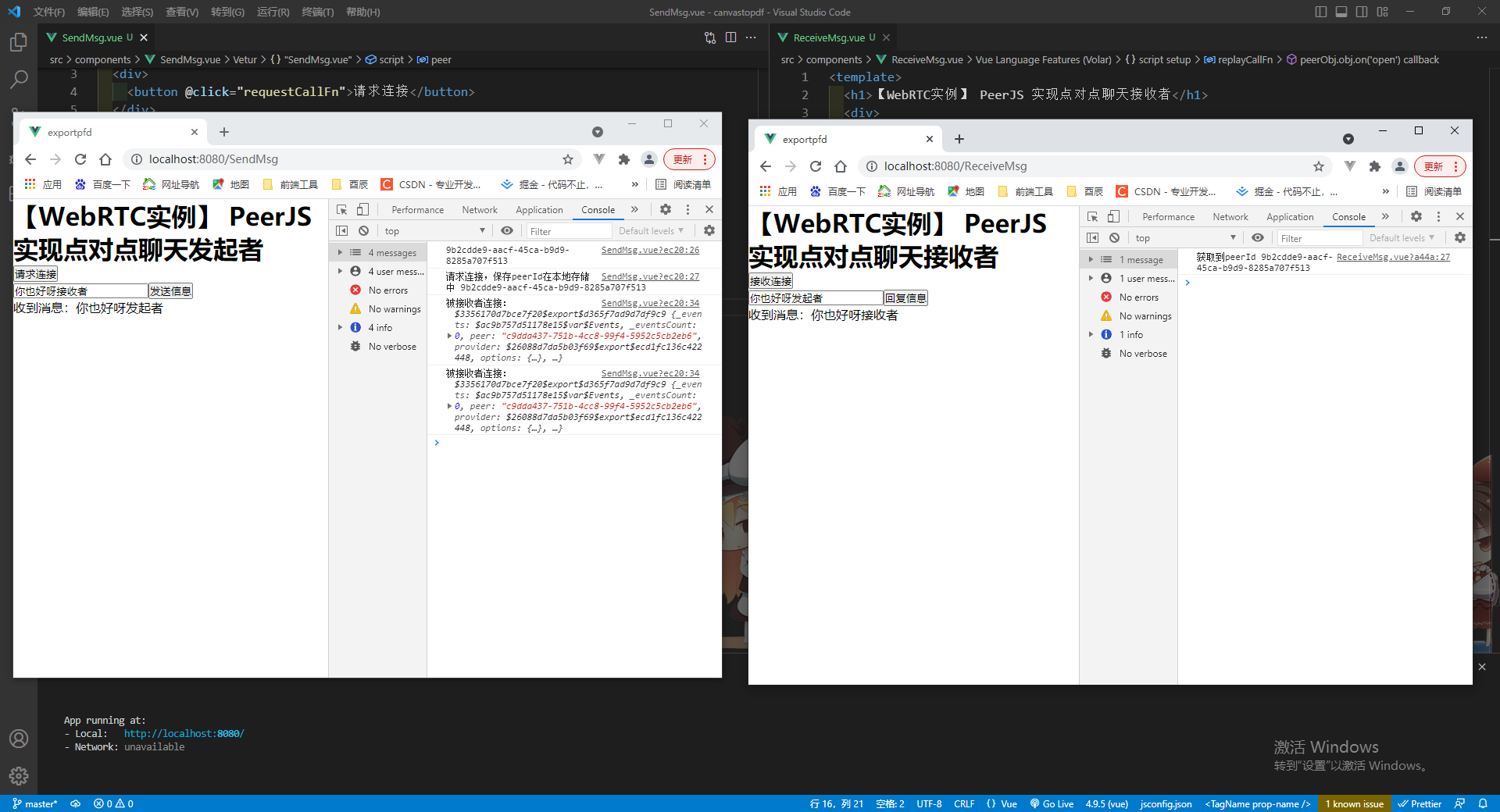Select the ReceiveMsg.vue editor tab
Viewport: 1500px width, 812px height.
[834, 37]
